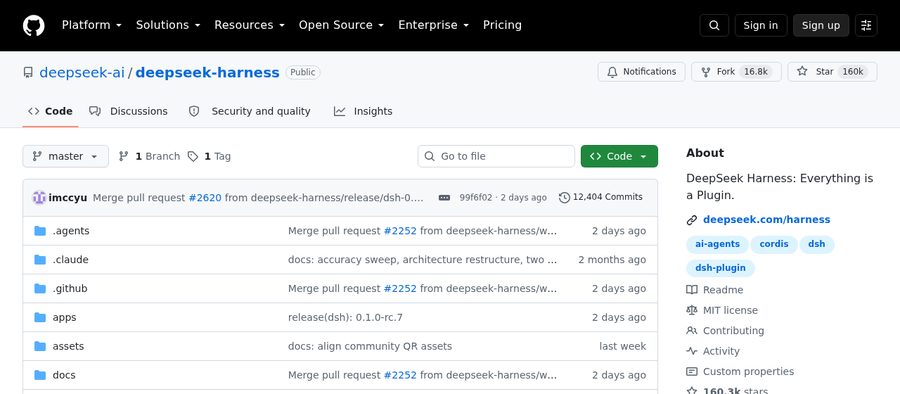The image size is (900, 394).
Task: Open the master branch dropdown
Action: (x=65, y=156)
